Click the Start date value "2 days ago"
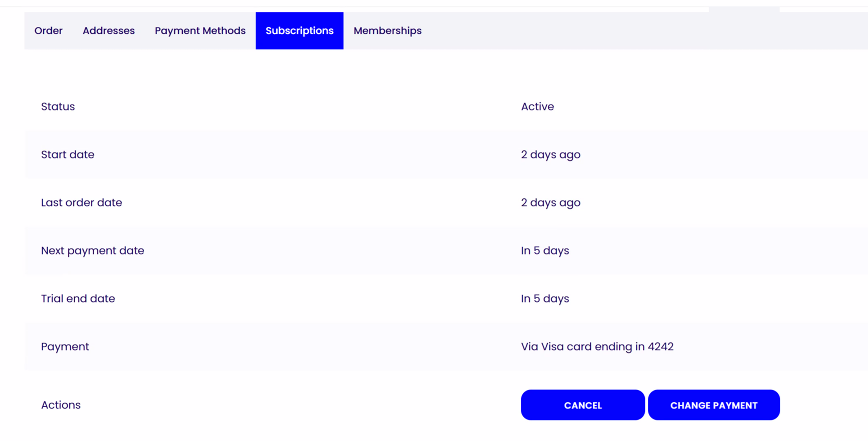 tap(550, 155)
